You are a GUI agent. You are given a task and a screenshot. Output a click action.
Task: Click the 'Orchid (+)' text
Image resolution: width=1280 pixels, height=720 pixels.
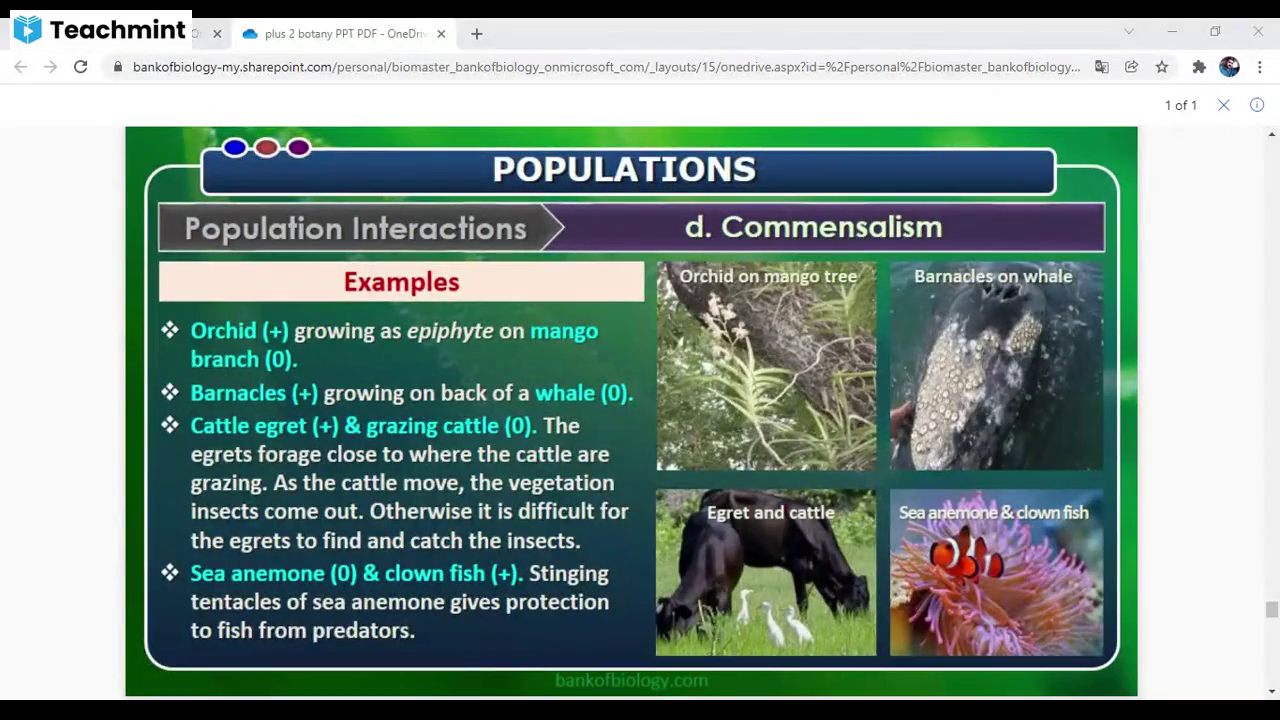pos(240,331)
